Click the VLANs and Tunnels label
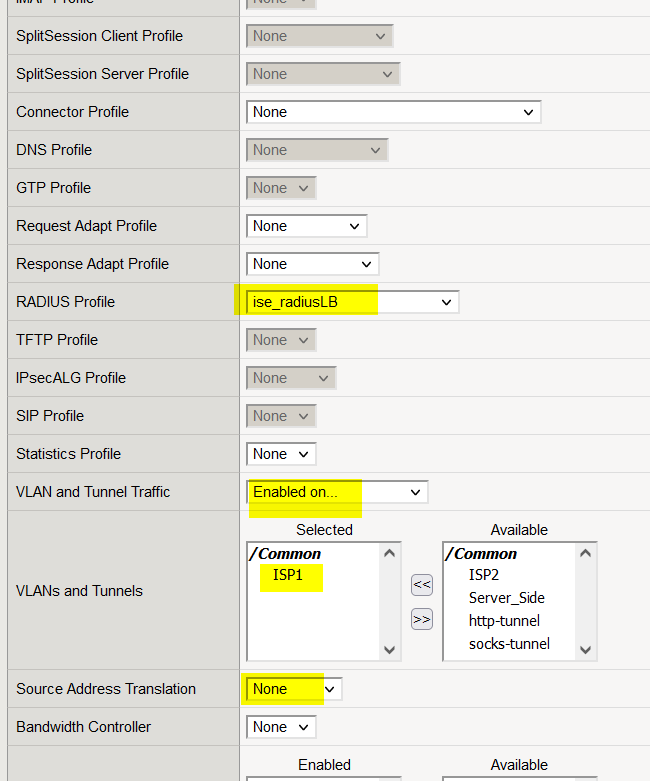This screenshot has height=781, width=650. [79, 591]
